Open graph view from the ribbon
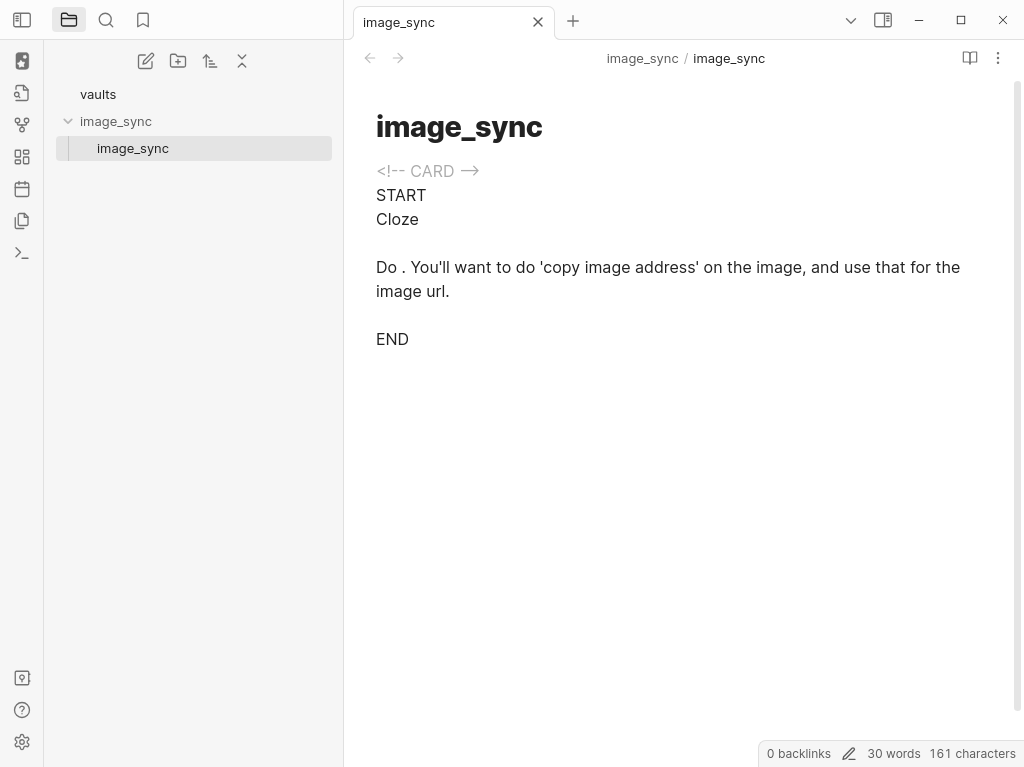This screenshot has width=1024, height=767. pos(22,125)
